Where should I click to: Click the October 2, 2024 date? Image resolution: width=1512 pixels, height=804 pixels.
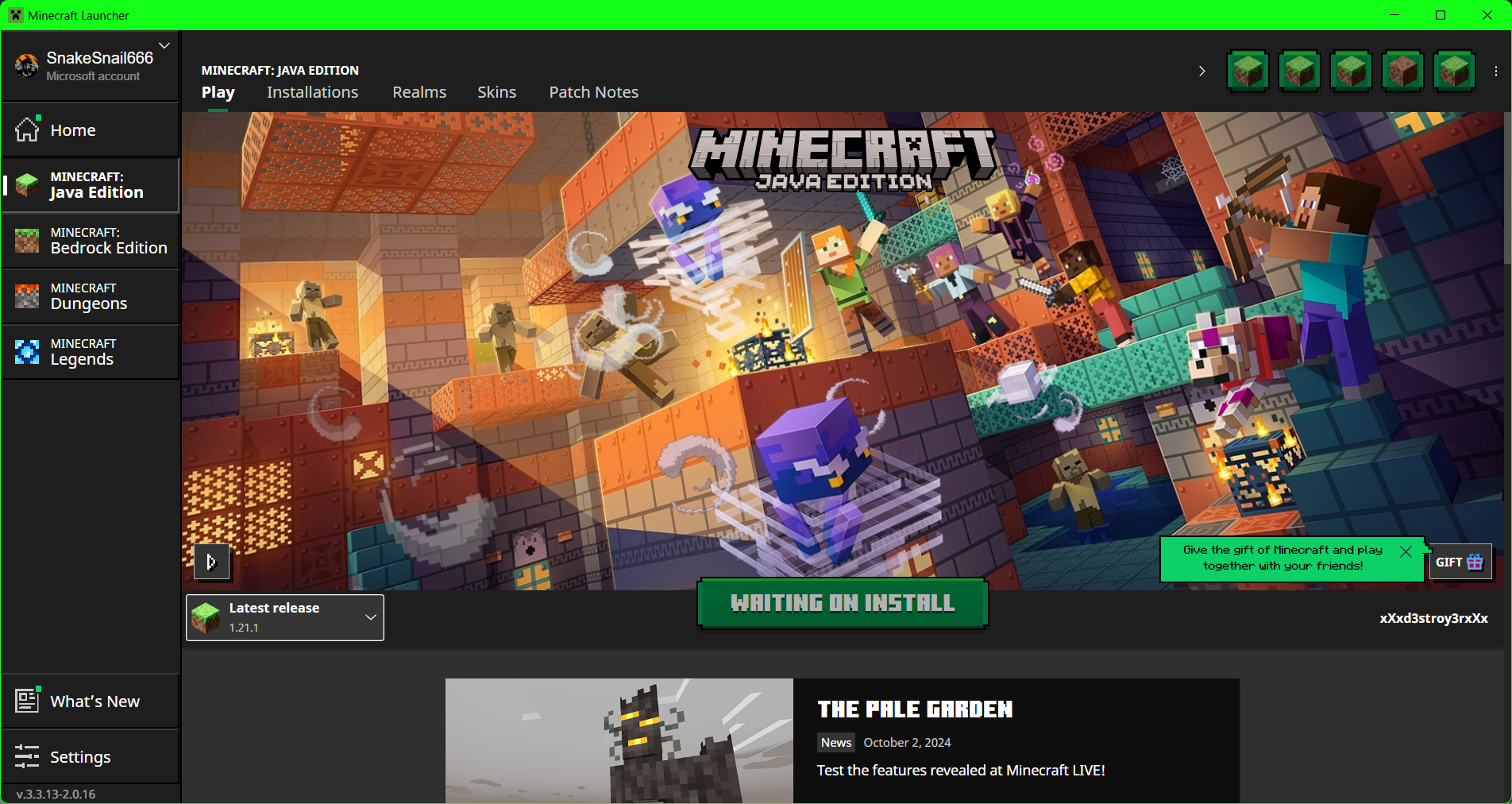pos(907,742)
